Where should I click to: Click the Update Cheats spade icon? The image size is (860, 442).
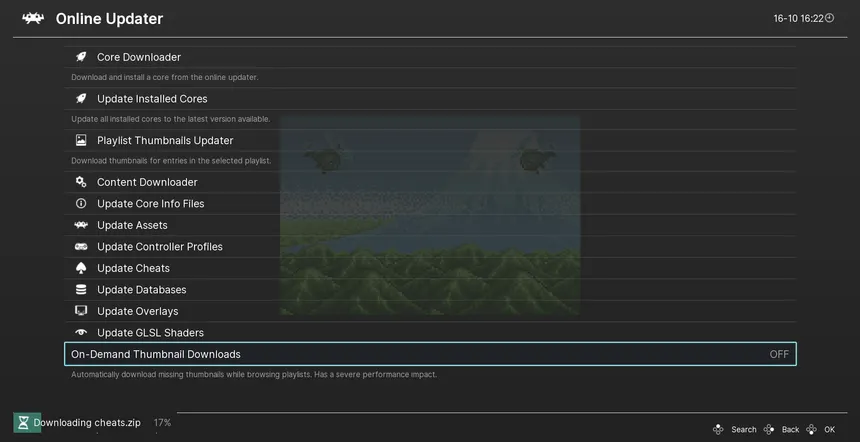point(81,268)
